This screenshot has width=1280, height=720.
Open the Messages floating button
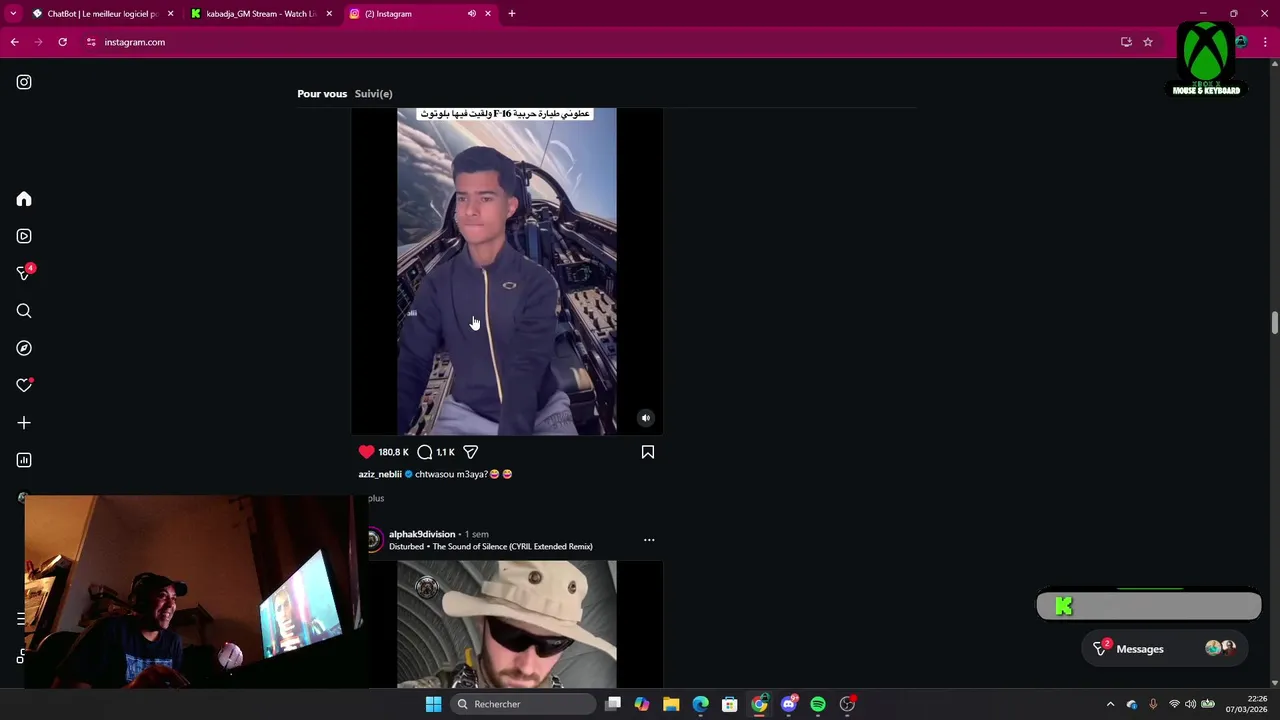point(1164,649)
